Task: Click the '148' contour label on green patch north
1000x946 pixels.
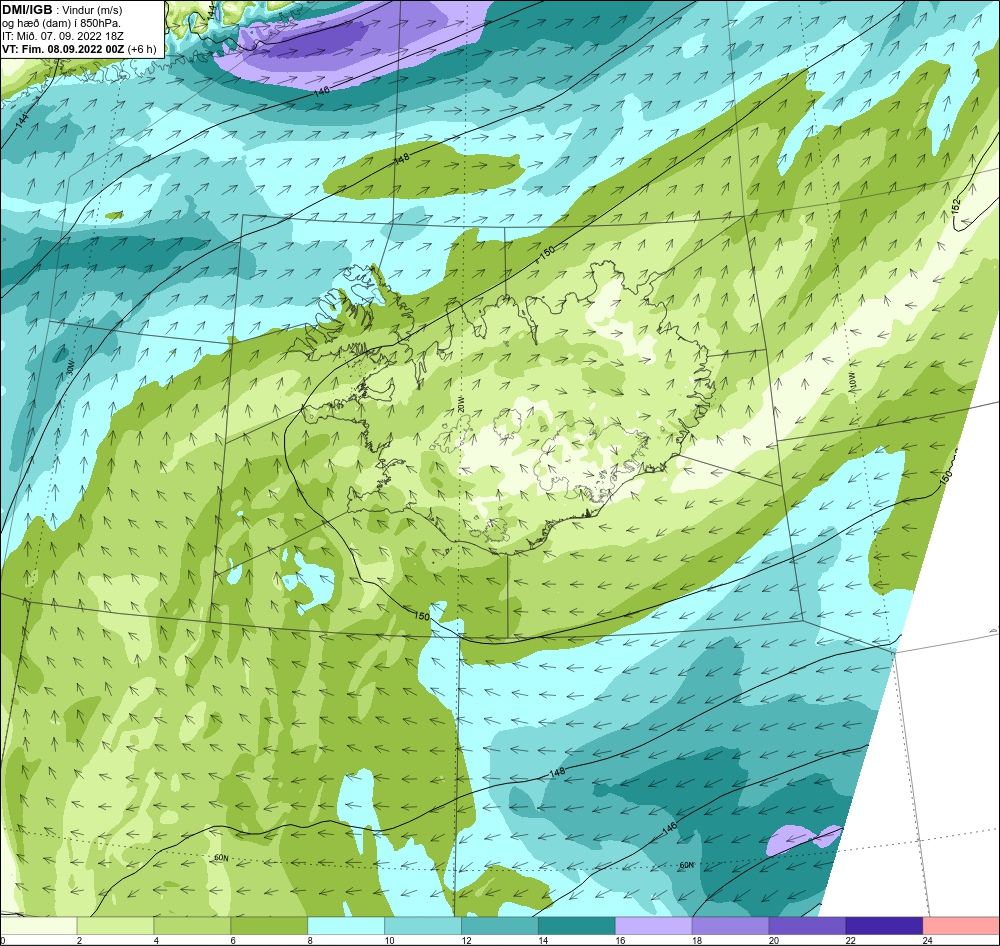Action: click(x=401, y=159)
